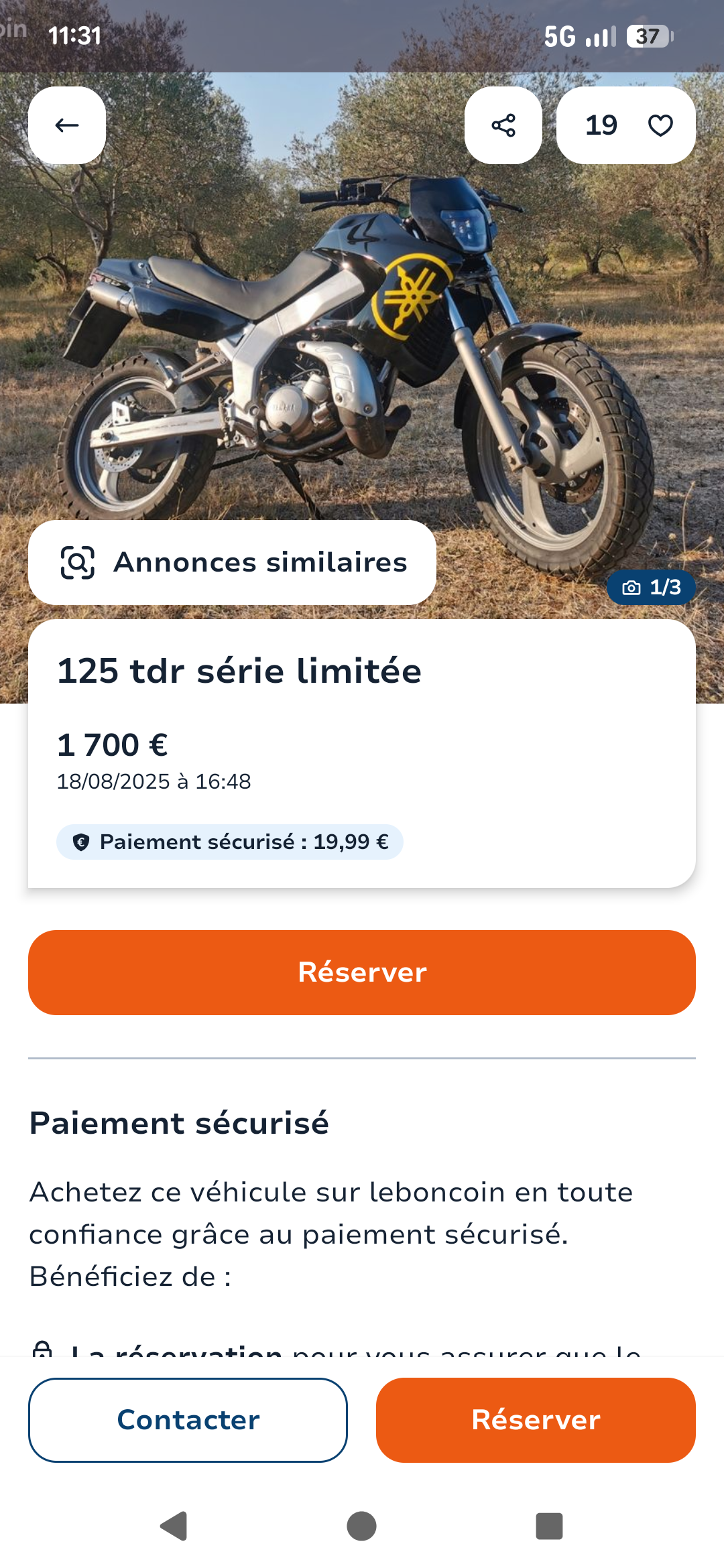Open the 1/3 photo counter badge
This screenshot has width=724, height=1568.
651,588
